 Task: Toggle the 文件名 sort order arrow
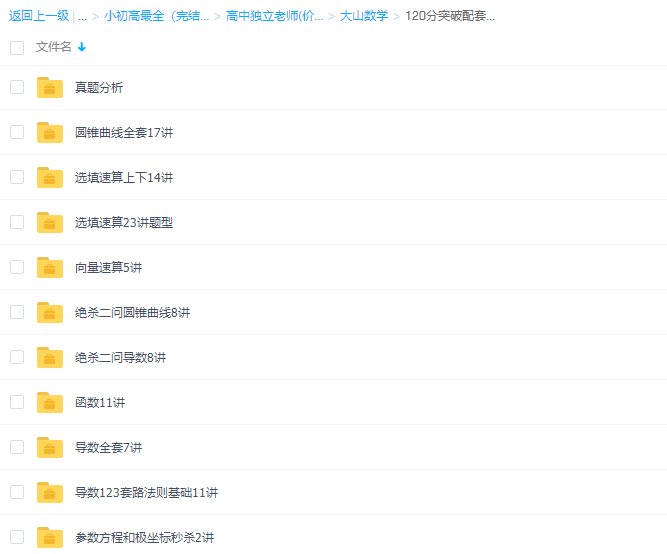tap(82, 47)
